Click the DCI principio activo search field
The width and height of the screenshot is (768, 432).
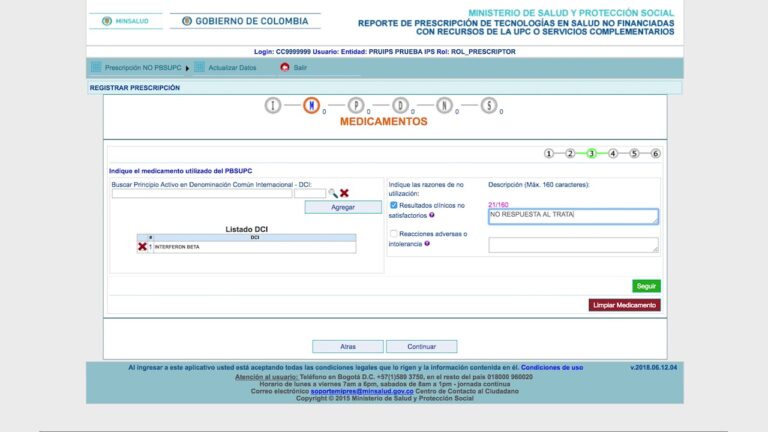(x=202, y=193)
